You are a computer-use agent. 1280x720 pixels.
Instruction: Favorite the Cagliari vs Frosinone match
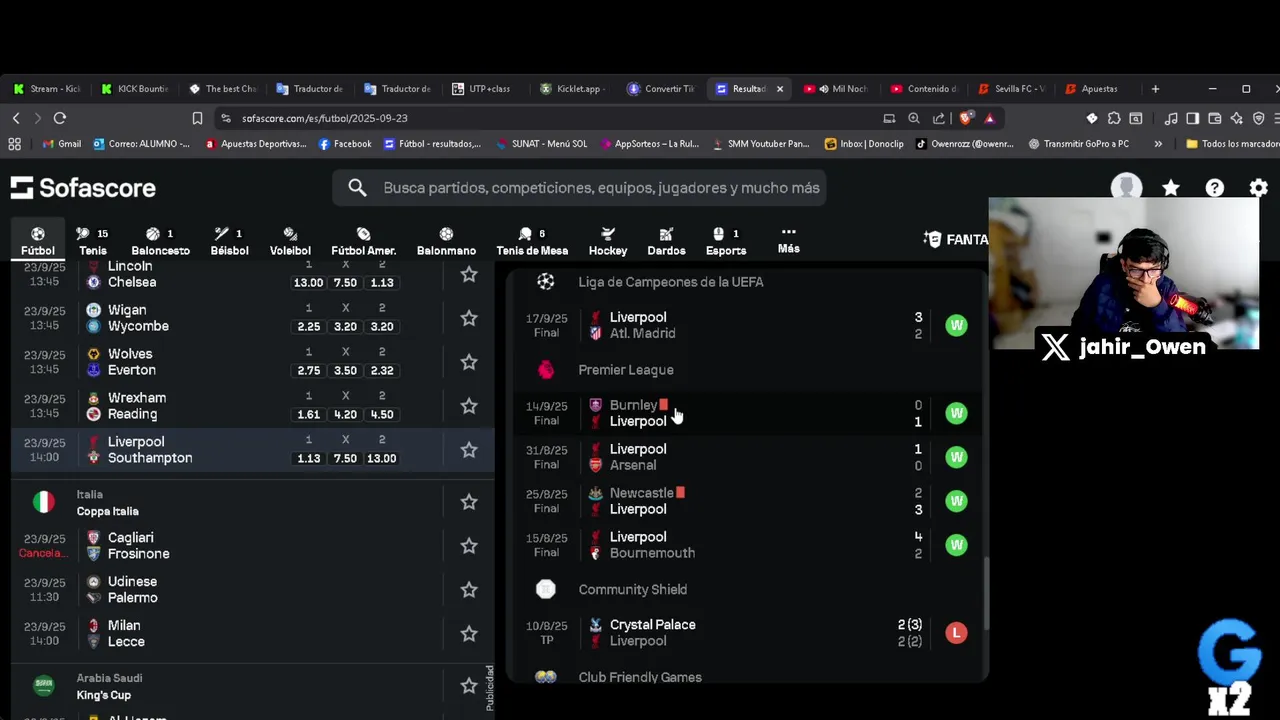pos(469,546)
